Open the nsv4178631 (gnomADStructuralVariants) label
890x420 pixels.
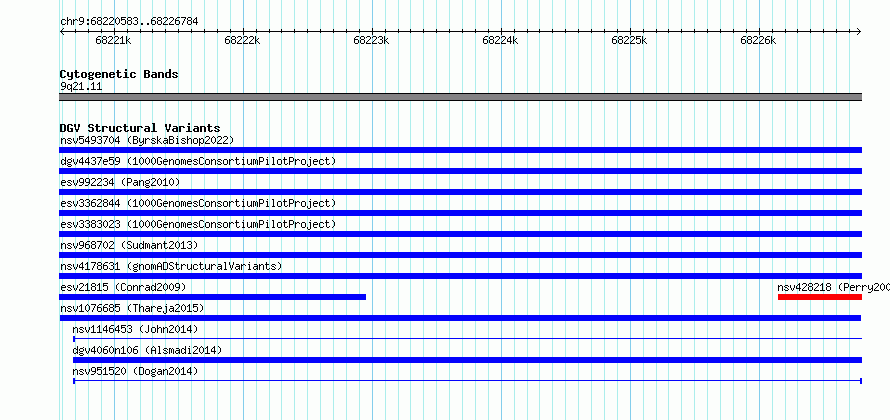pyautogui.click(x=171, y=266)
